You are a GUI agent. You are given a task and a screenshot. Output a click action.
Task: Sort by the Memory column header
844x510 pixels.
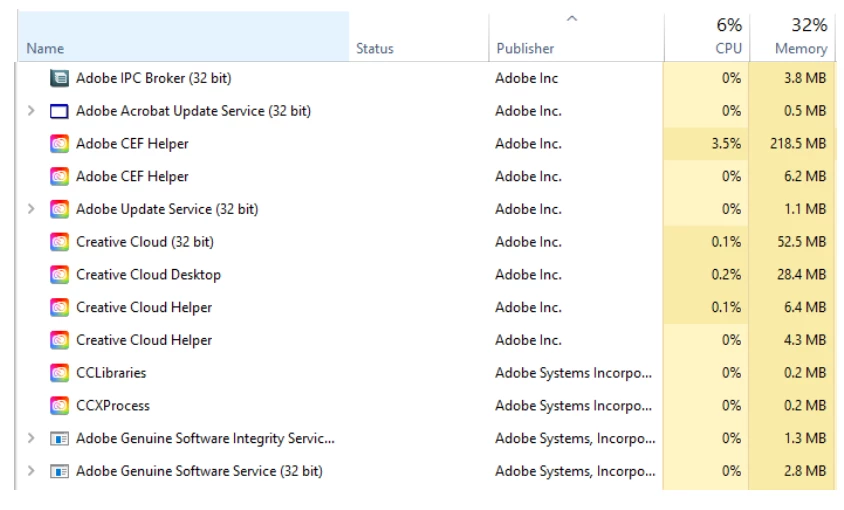792,36
